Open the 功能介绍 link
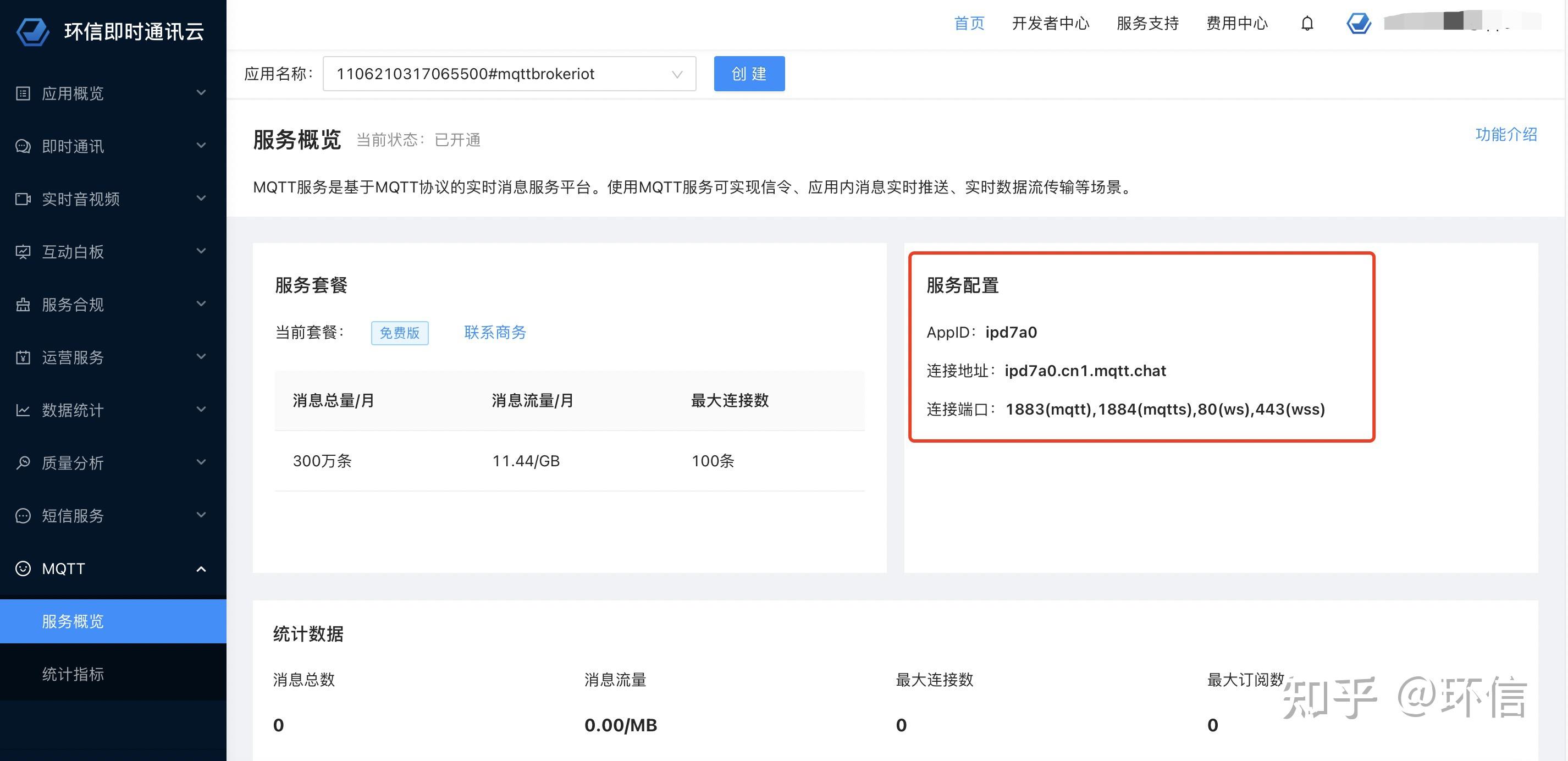The height and width of the screenshot is (761, 1568). (x=1506, y=135)
